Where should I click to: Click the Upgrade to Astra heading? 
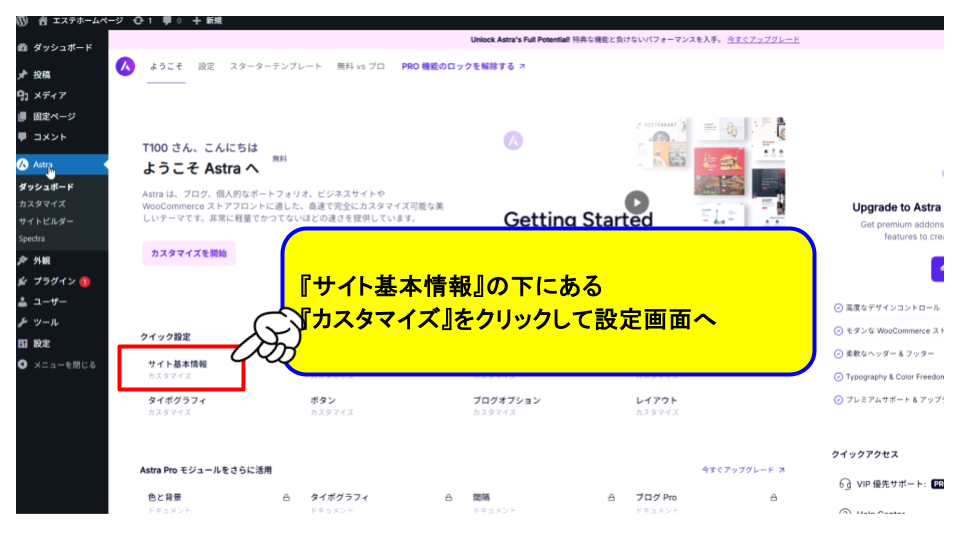(897, 208)
